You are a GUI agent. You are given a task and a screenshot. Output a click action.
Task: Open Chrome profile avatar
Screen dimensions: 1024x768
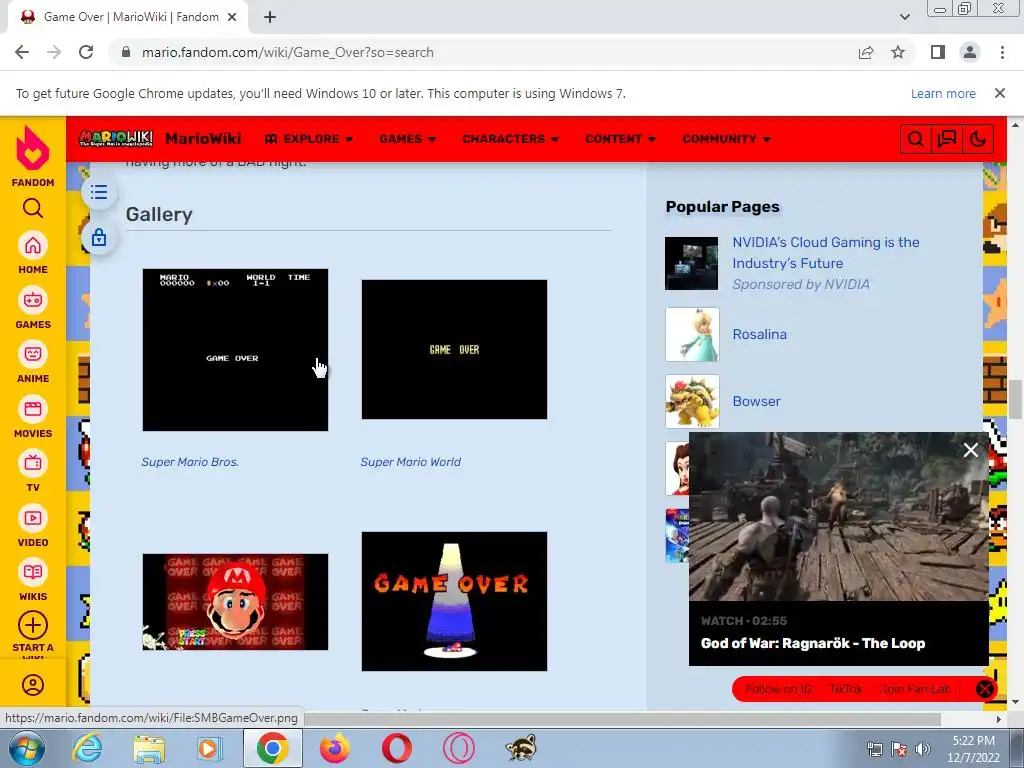(970, 52)
